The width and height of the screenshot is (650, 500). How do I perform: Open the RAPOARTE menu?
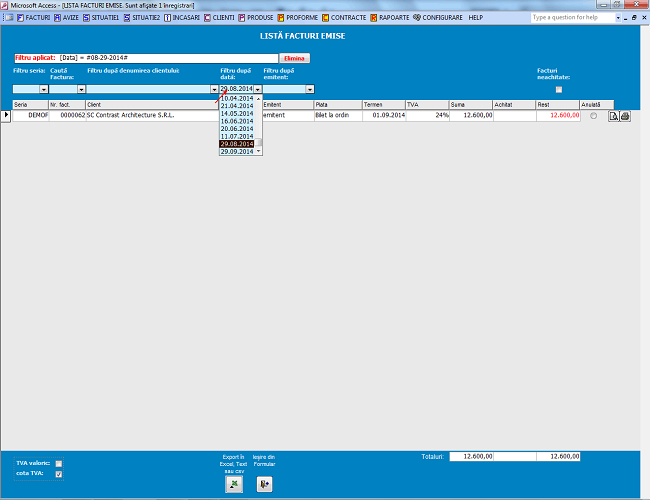tap(390, 18)
